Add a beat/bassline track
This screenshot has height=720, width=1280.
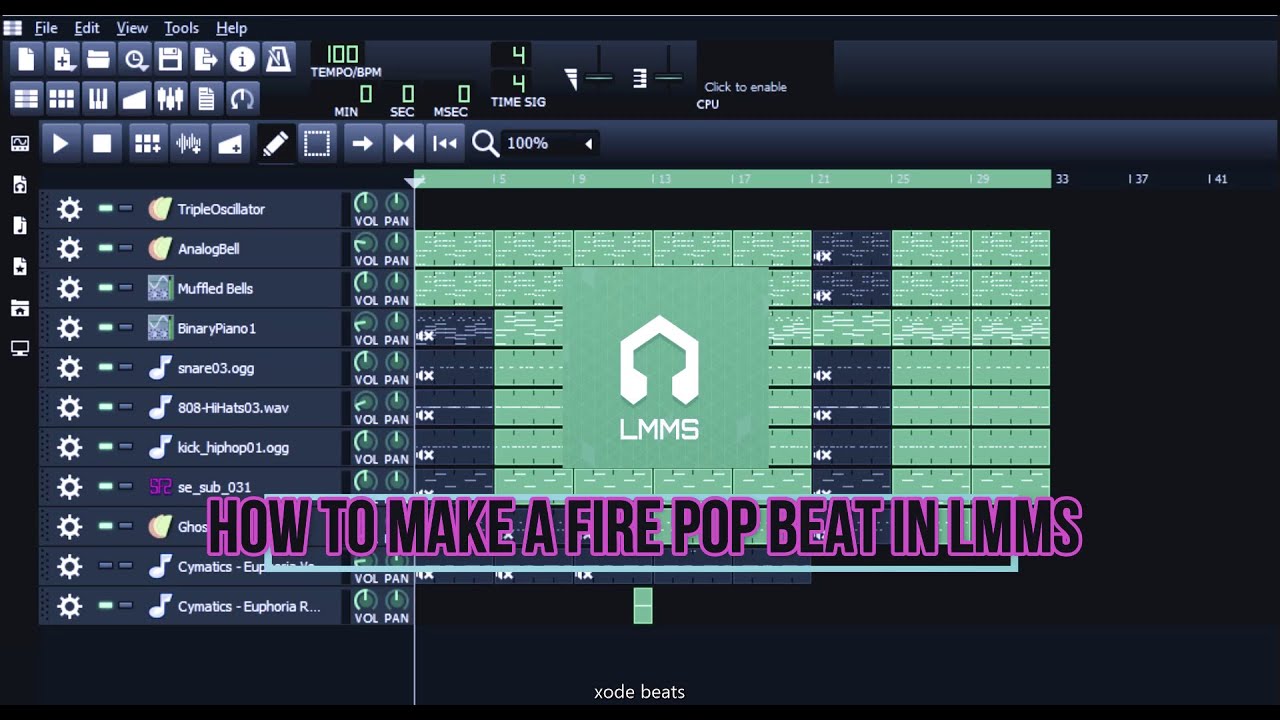(x=147, y=144)
